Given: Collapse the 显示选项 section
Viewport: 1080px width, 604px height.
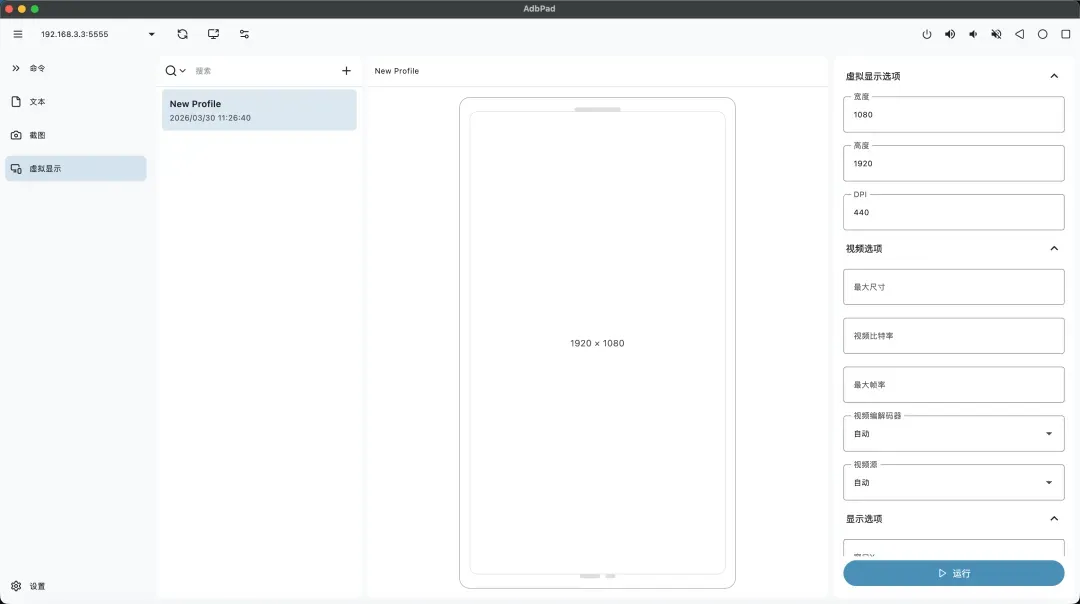Looking at the screenshot, I should pos(1054,519).
